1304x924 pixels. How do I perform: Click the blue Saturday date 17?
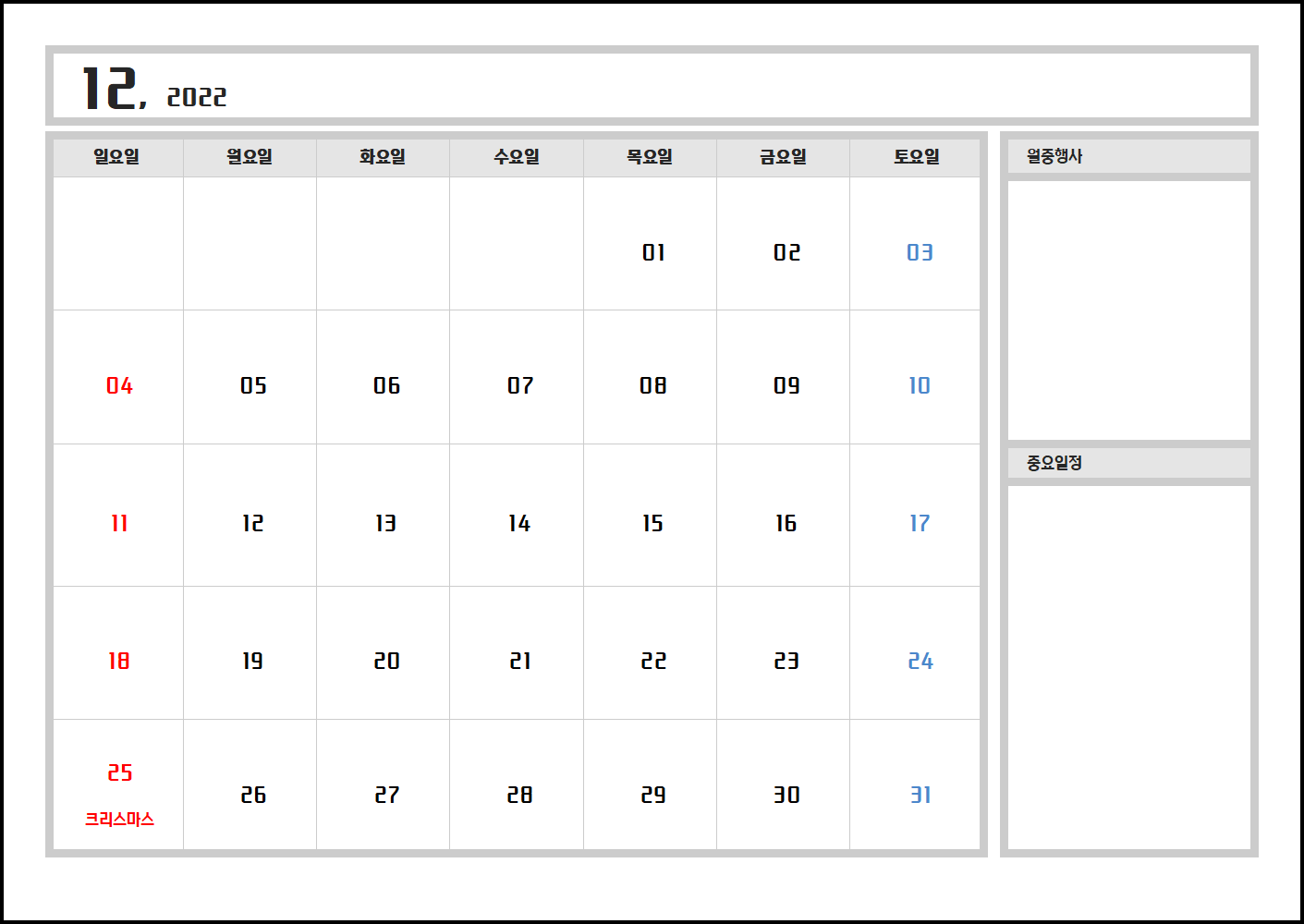point(920,523)
